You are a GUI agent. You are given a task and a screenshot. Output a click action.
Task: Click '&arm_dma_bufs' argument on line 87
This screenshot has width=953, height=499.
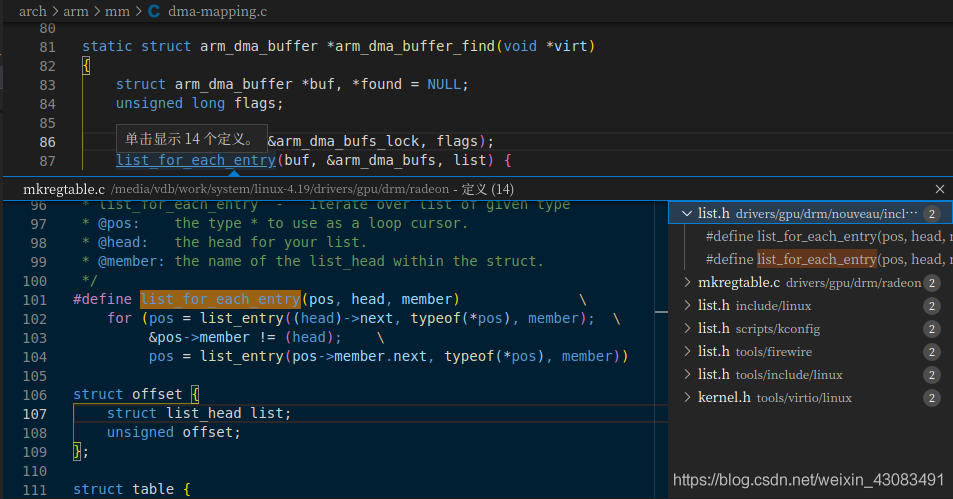(x=380, y=160)
